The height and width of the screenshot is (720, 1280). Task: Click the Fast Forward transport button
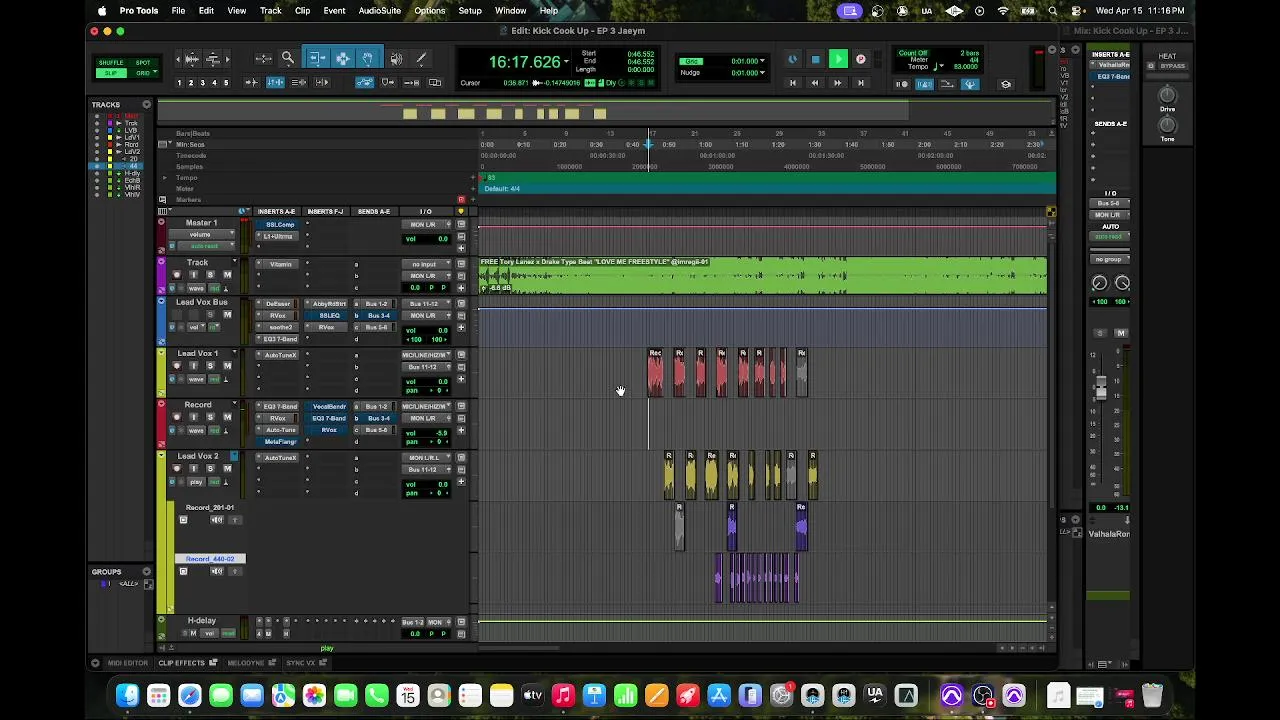(x=838, y=83)
